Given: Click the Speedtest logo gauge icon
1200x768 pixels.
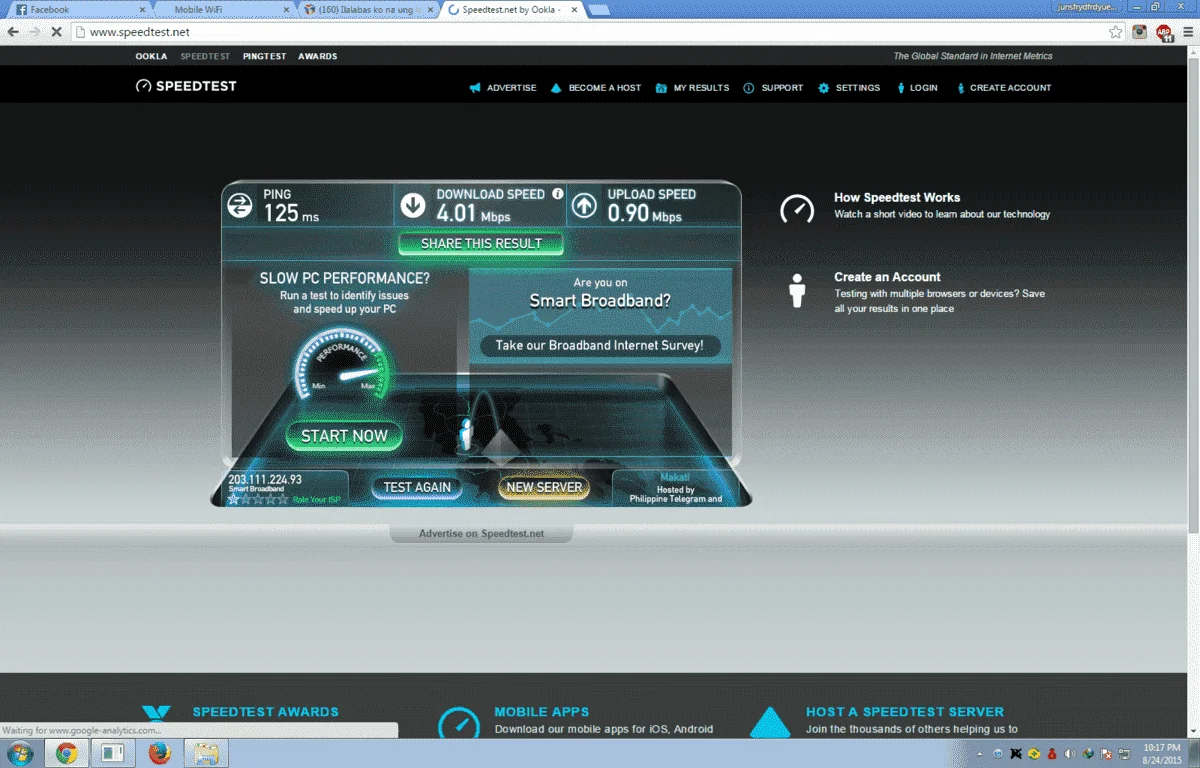Looking at the screenshot, I should coord(144,87).
